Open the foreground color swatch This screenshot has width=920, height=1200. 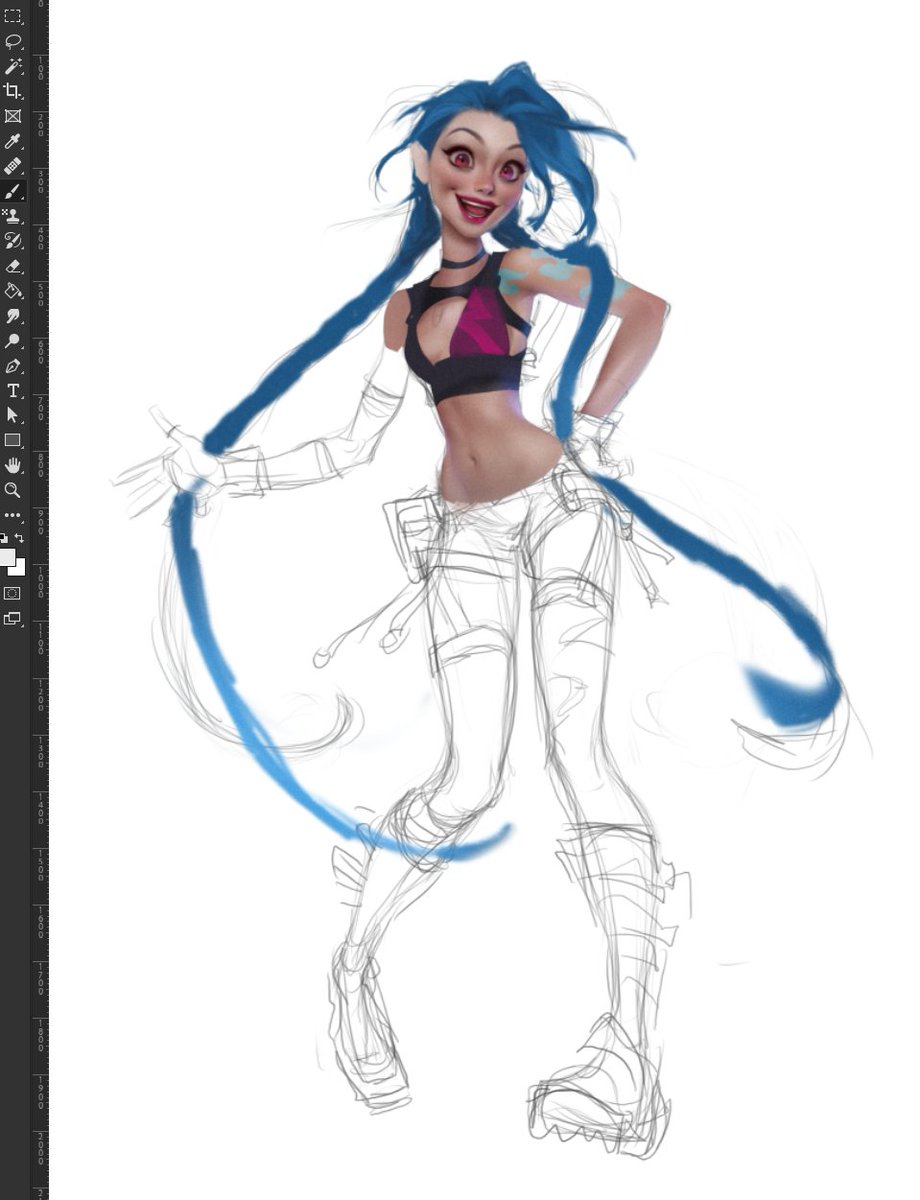pos(7,557)
